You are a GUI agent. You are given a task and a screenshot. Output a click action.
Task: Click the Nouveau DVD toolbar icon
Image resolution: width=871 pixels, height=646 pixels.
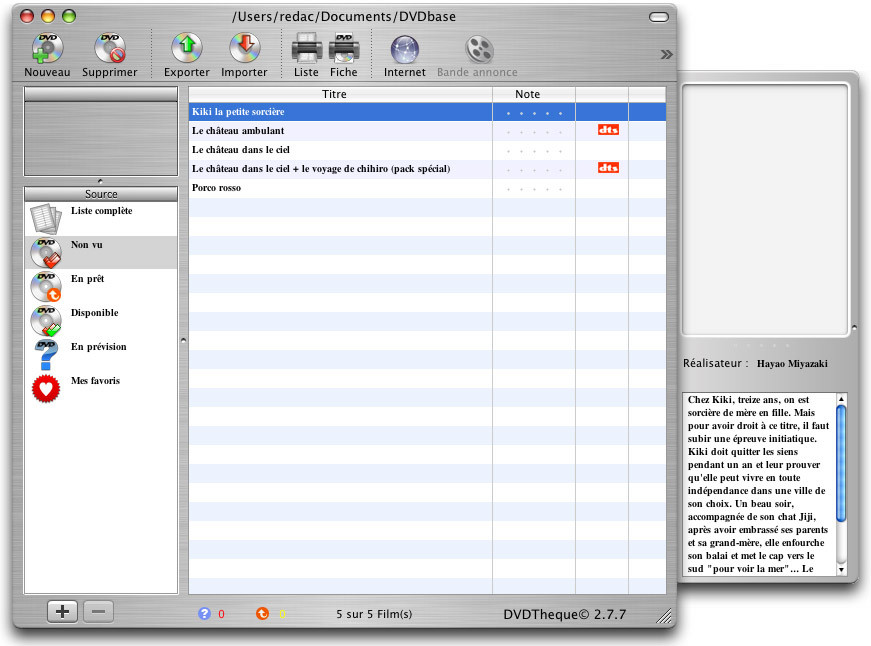(47, 48)
